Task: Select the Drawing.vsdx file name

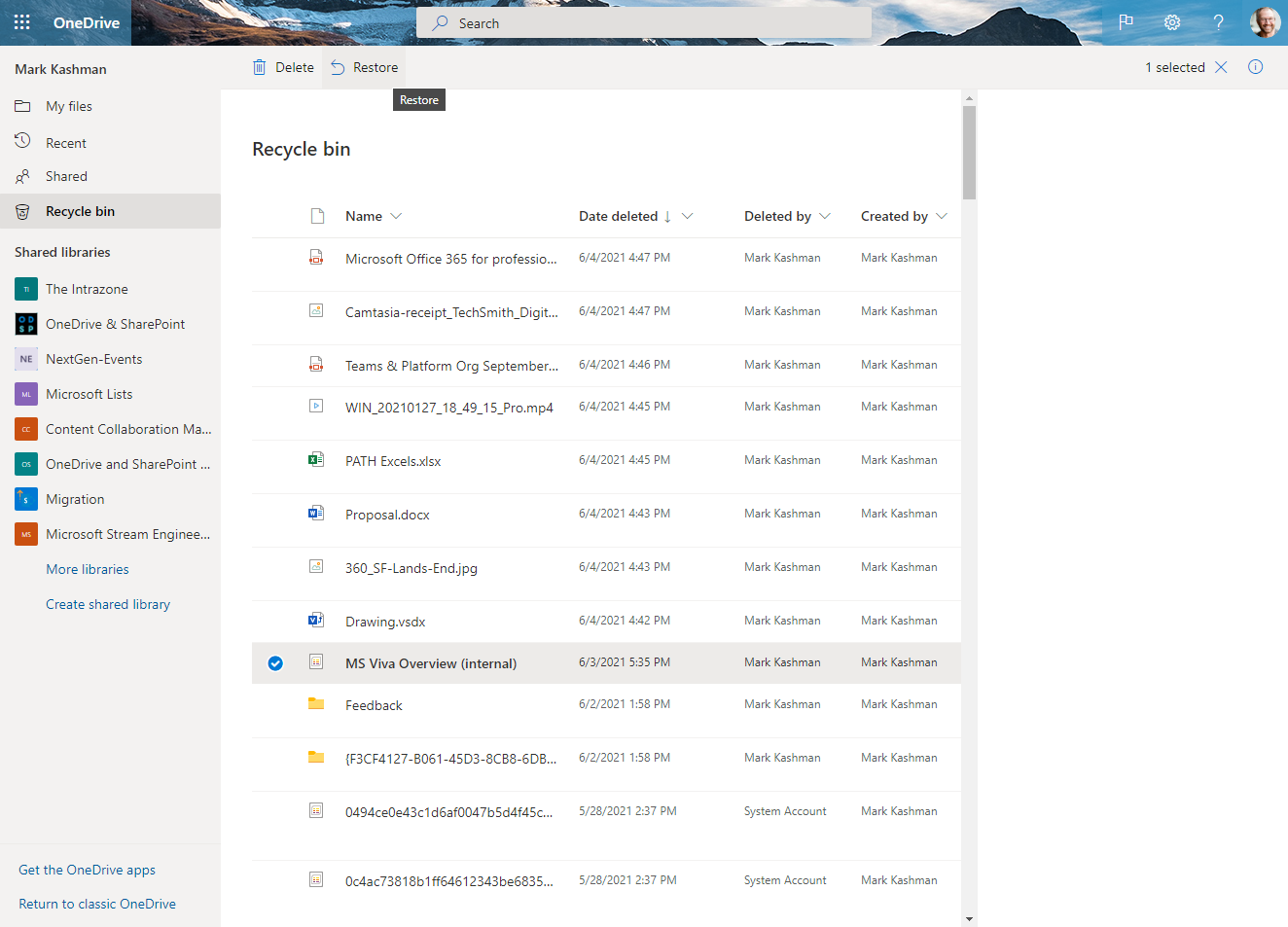Action: pos(385,622)
